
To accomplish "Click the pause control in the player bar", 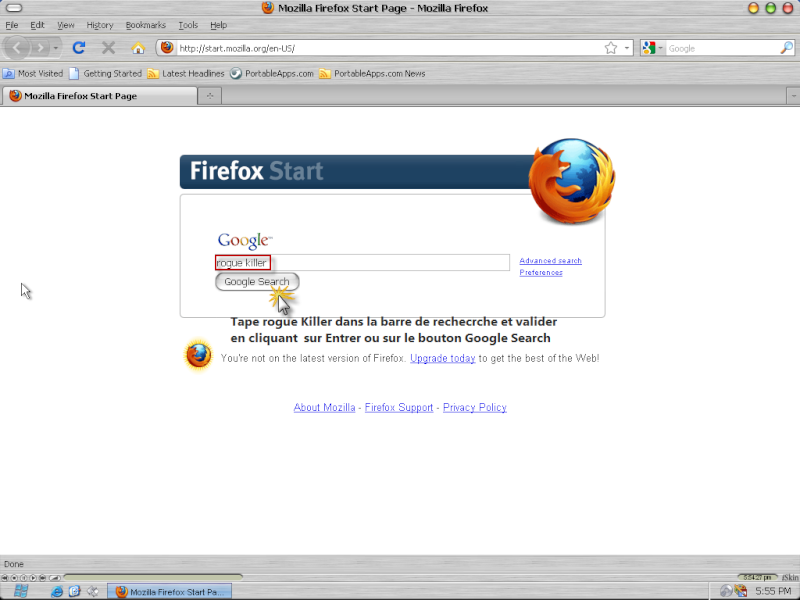I will pos(23,578).
